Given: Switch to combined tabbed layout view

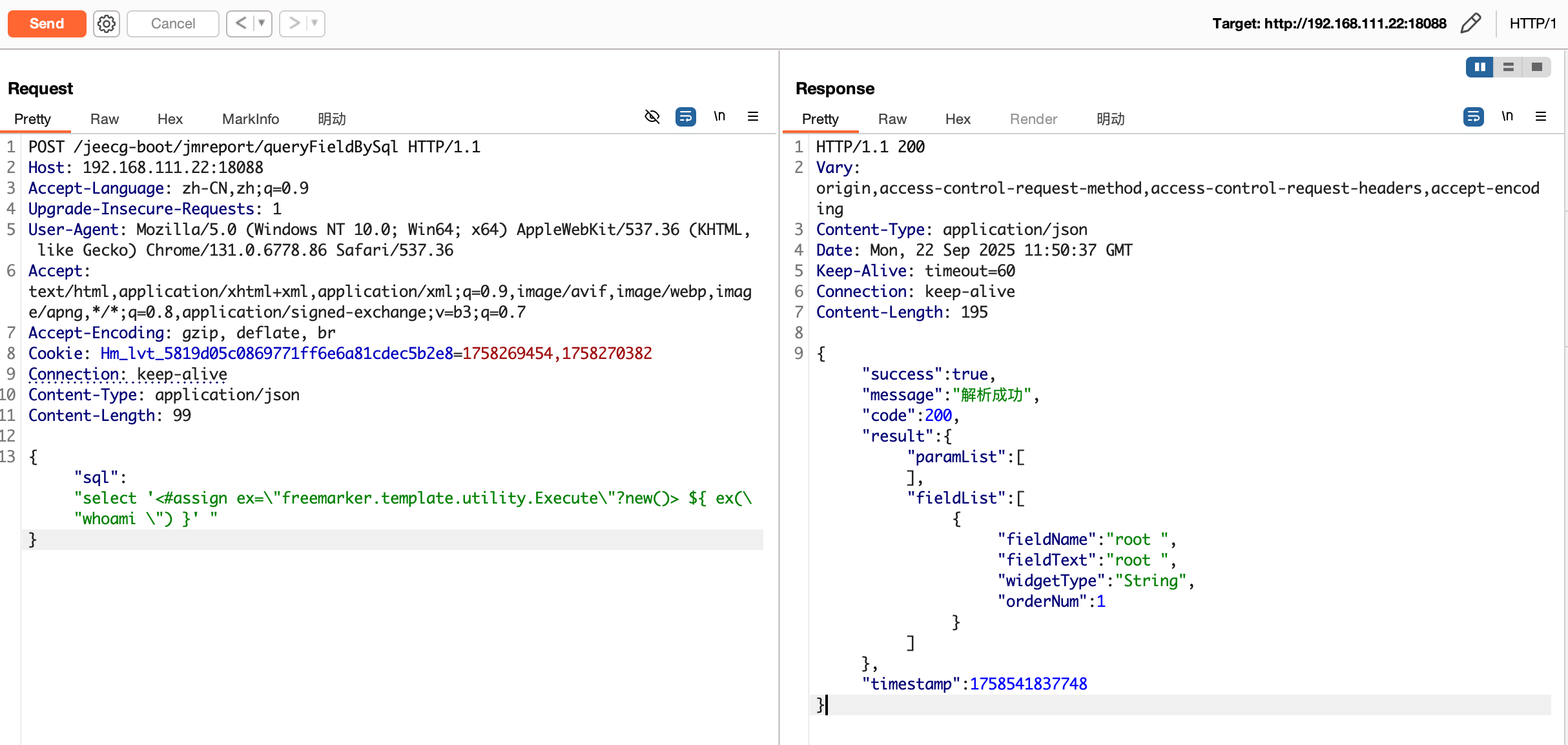Looking at the screenshot, I should [1537, 67].
